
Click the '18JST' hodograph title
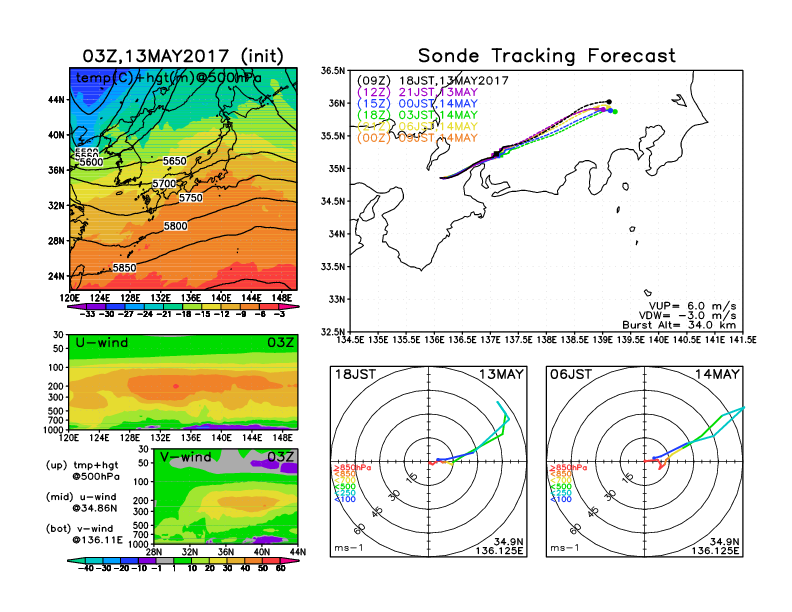(x=355, y=374)
